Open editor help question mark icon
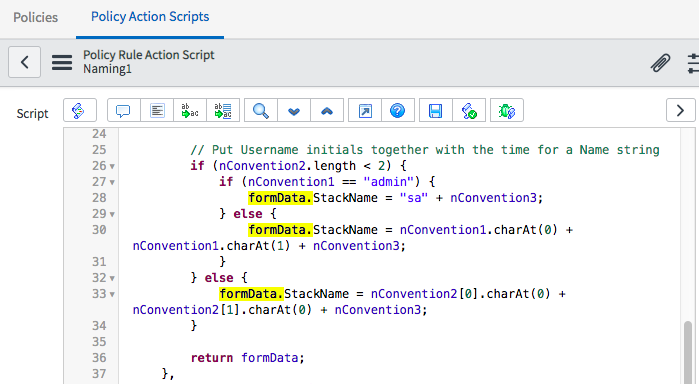The height and width of the screenshot is (386, 699). click(398, 111)
